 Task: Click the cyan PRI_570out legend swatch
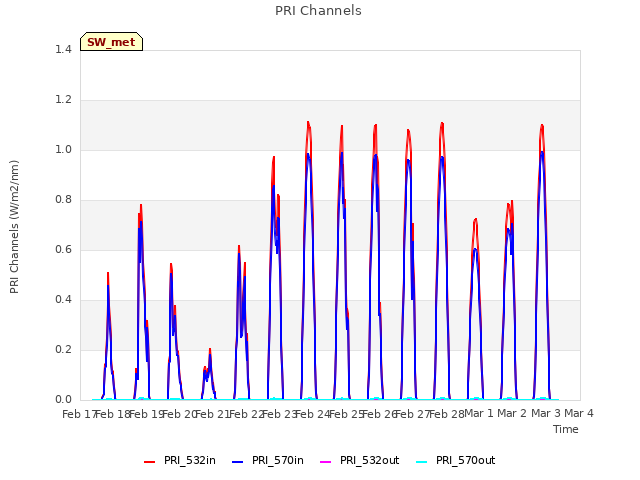click(422, 462)
